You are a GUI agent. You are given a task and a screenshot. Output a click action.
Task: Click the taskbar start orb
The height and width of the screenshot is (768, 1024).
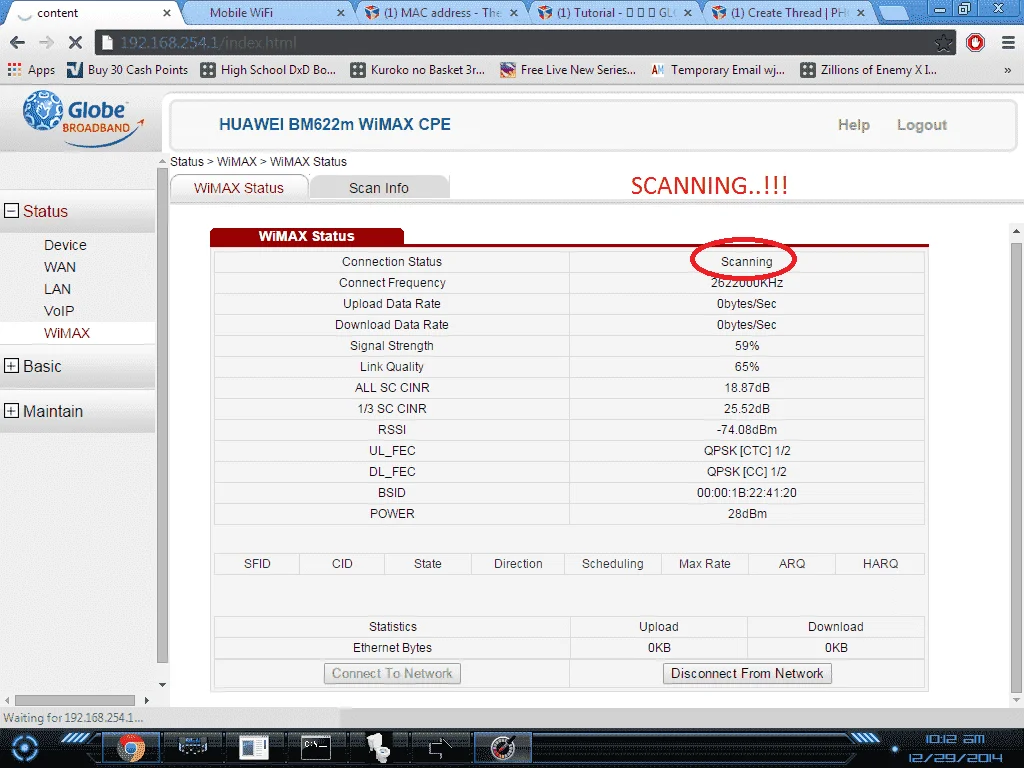point(25,748)
